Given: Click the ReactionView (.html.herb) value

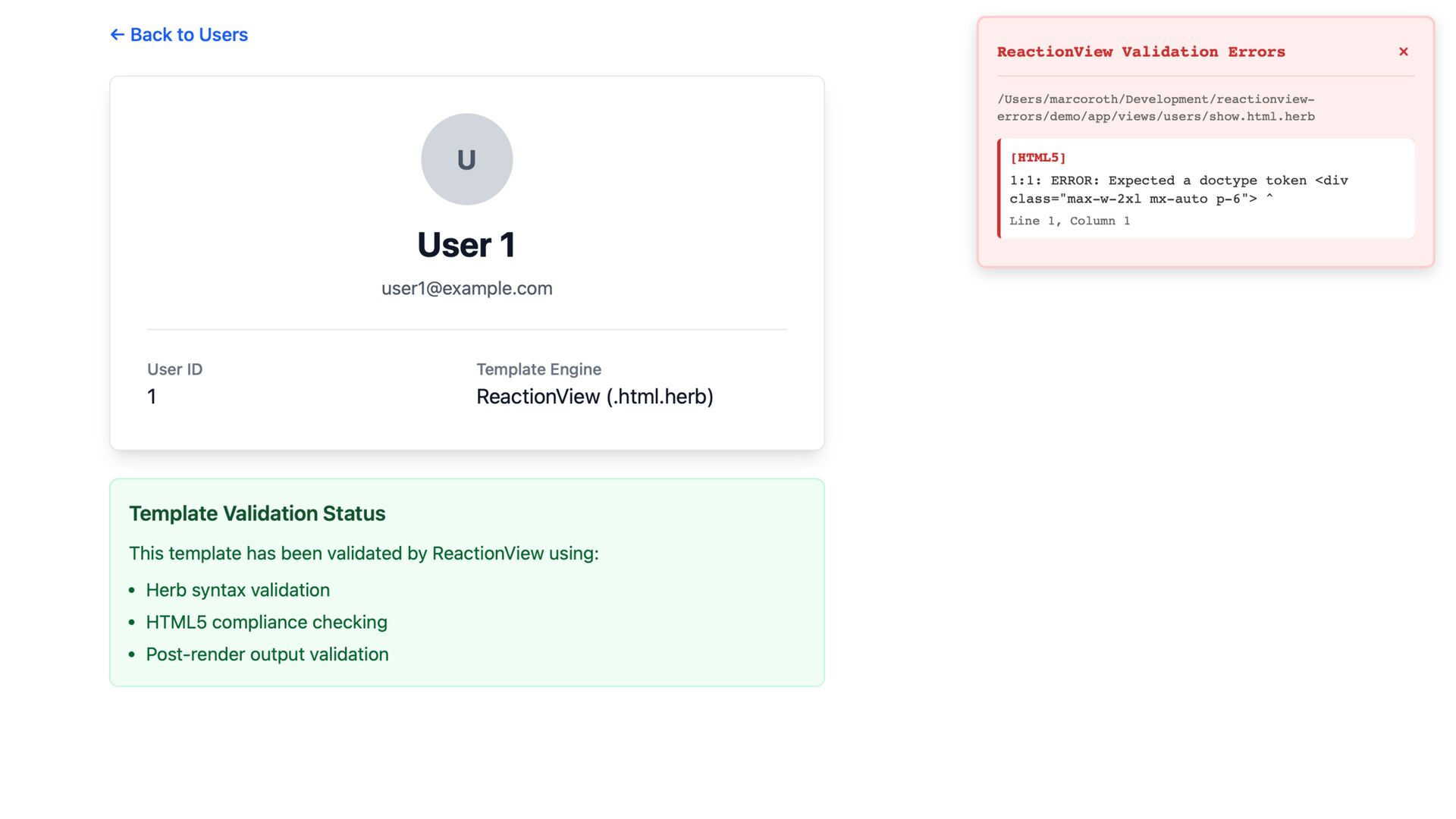Looking at the screenshot, I should pos(595,397).
